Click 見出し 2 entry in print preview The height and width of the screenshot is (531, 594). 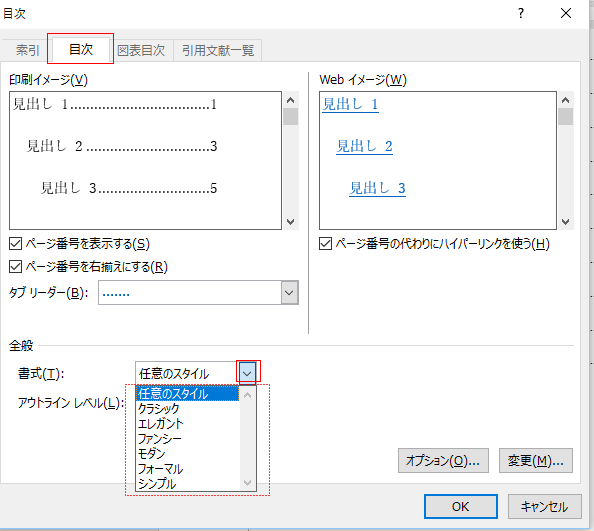coord(122,146)
